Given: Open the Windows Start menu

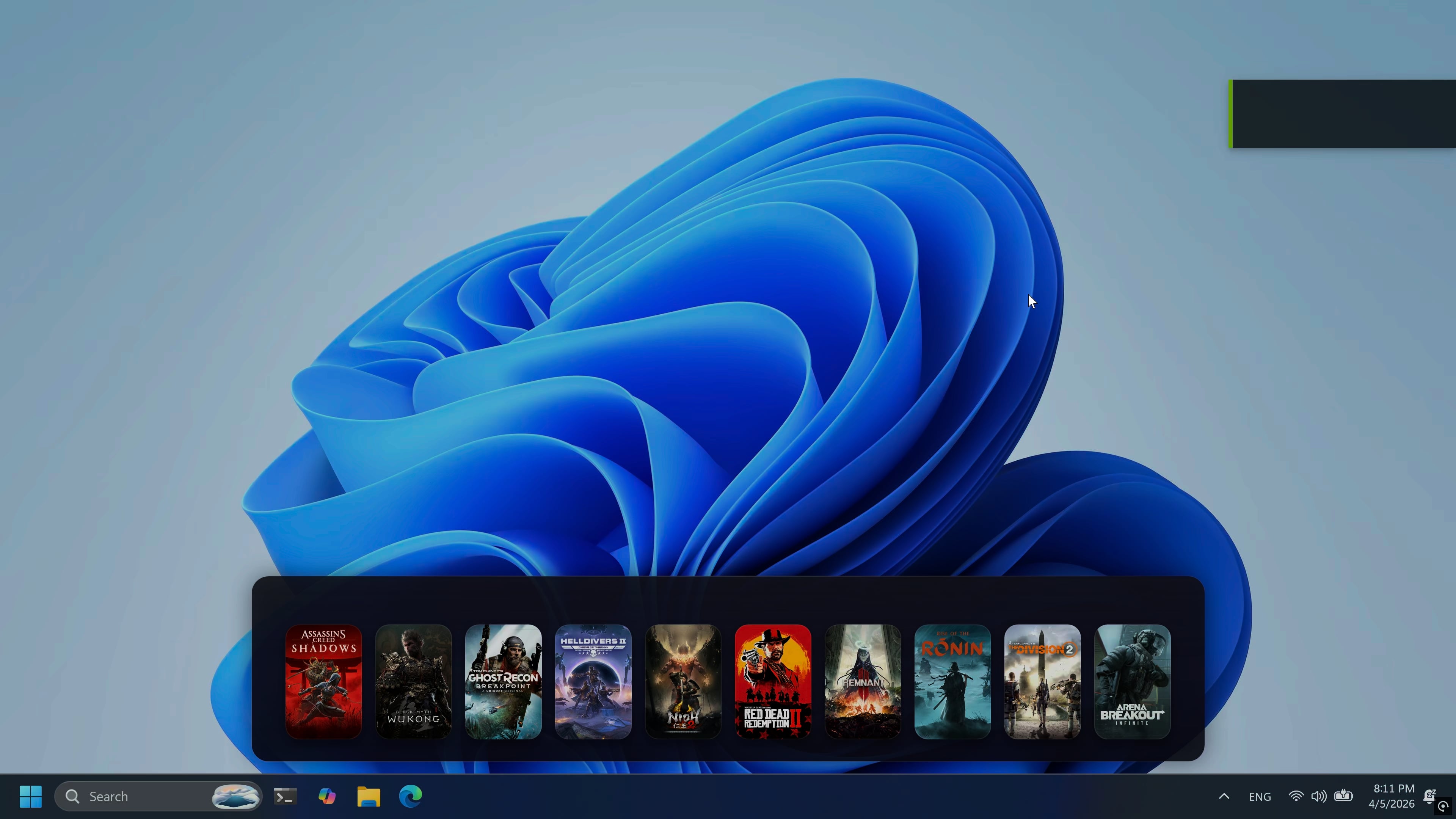Looking at the screenshot, I should pyautogui.click(x=30, y=796).
